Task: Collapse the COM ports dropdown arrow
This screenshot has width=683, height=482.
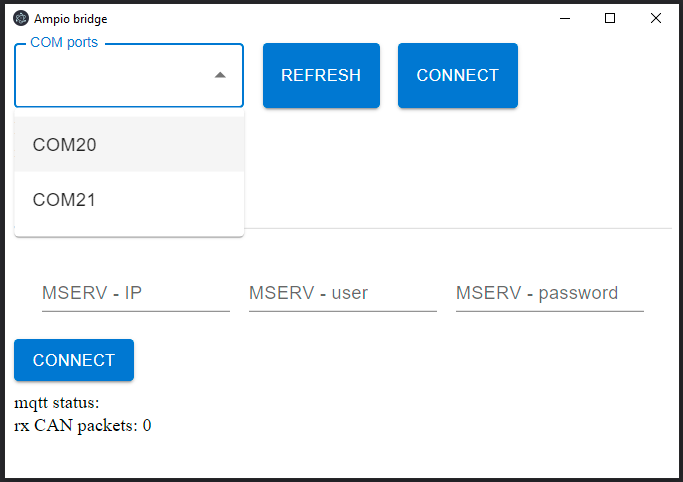Action: pos(220,75)
